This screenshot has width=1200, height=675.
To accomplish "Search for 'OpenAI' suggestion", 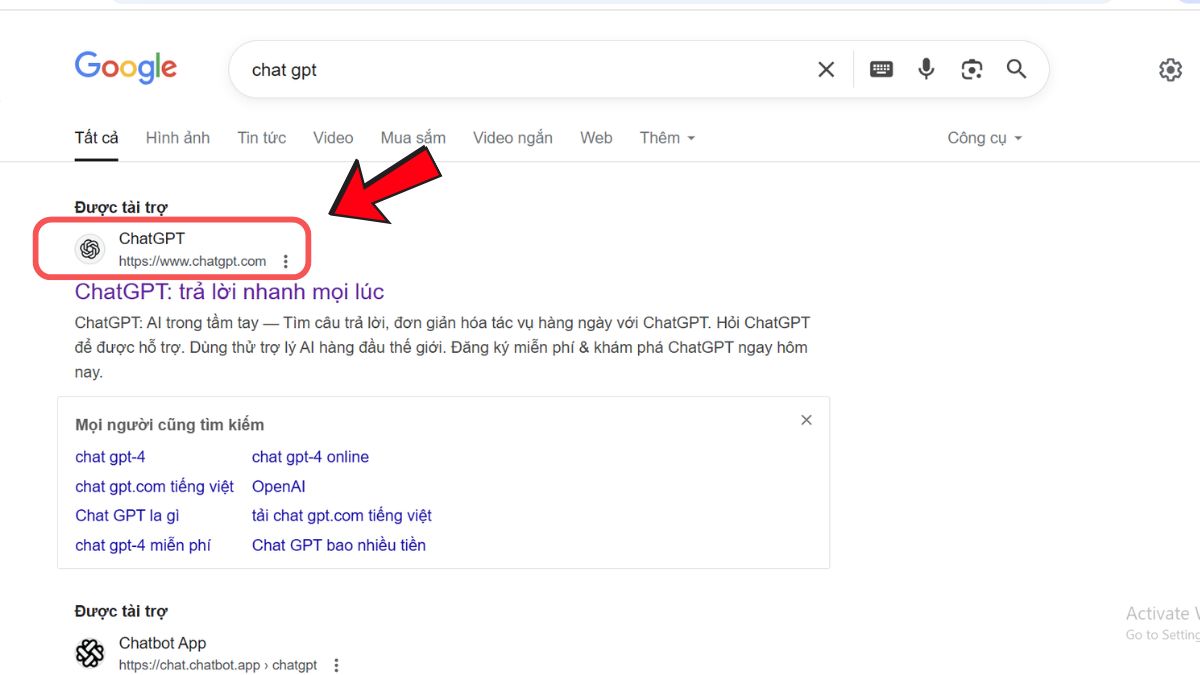I will 279,487.
